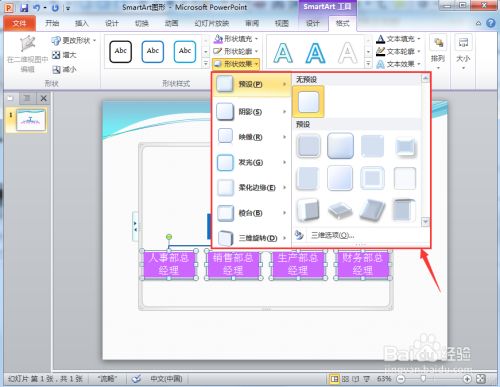Image resolution: width=500 pixels, height=387 pixels.
Task: Select slide 1 thumbnail
Action: pos(31,120)
